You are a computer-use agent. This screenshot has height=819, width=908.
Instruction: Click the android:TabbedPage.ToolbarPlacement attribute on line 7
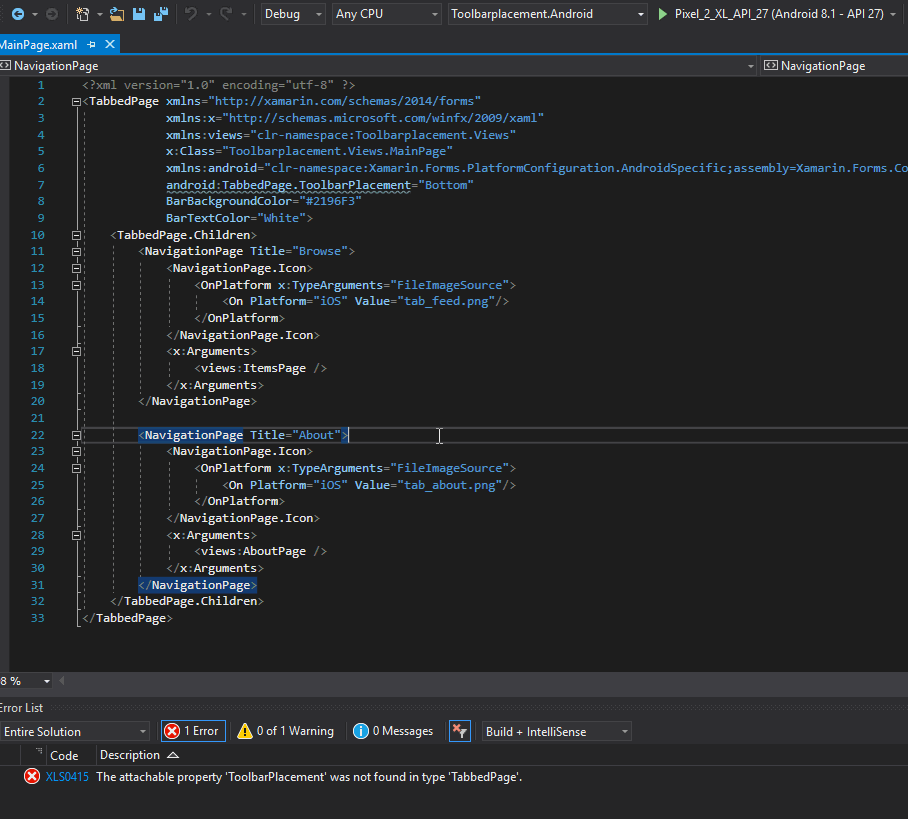[x=288, y=185]
